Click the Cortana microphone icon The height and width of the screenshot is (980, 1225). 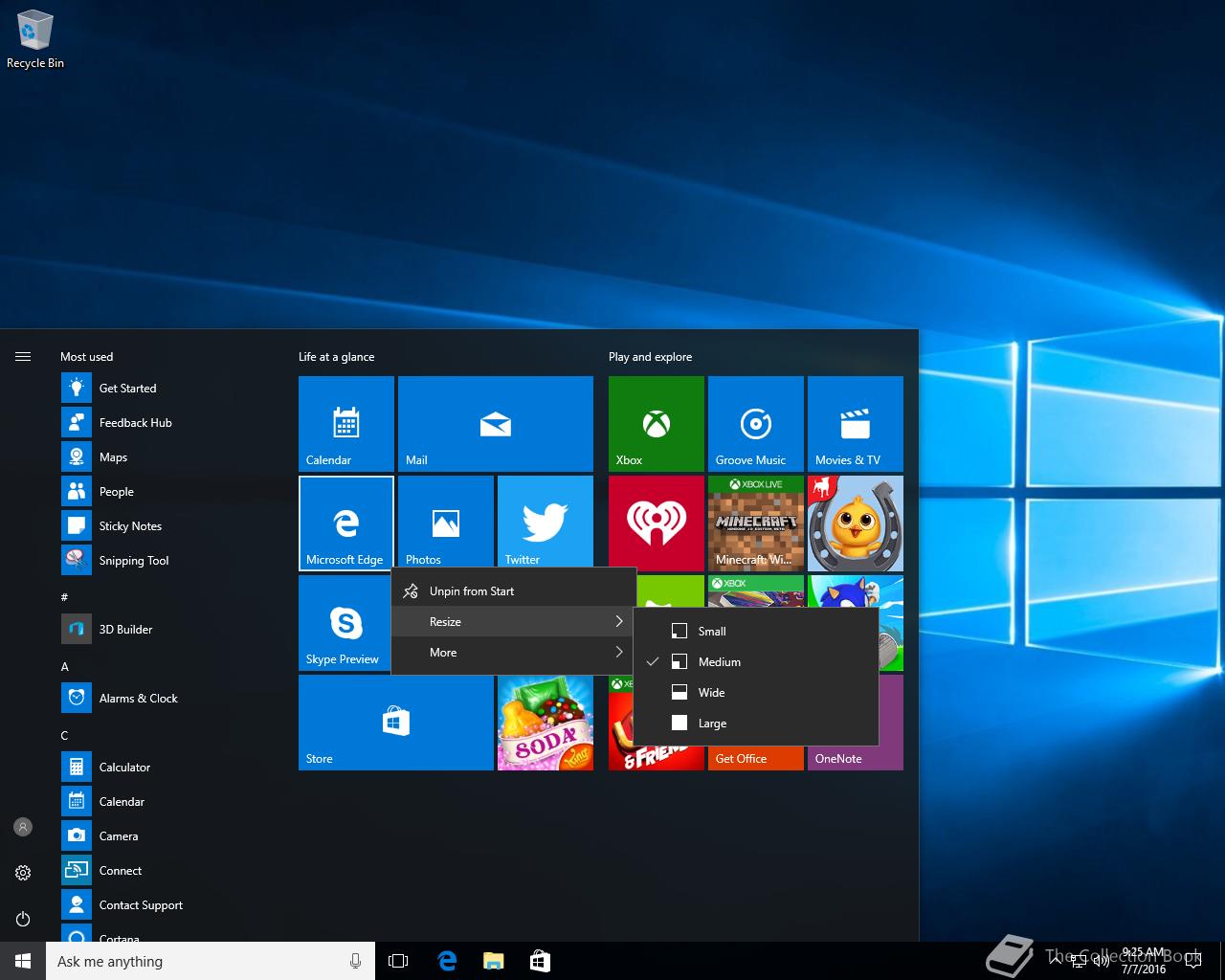pos(356,961)
